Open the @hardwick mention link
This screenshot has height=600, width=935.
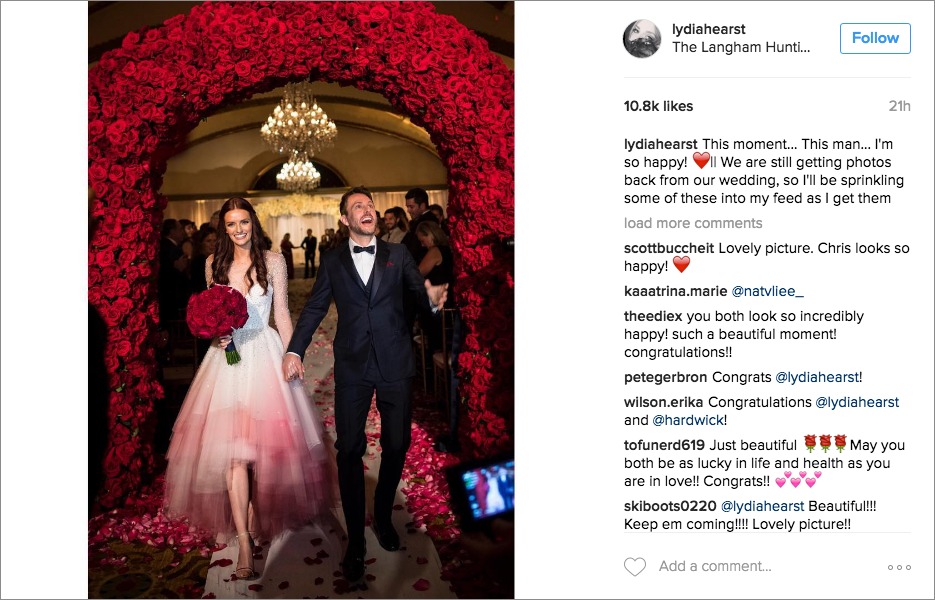688,420
